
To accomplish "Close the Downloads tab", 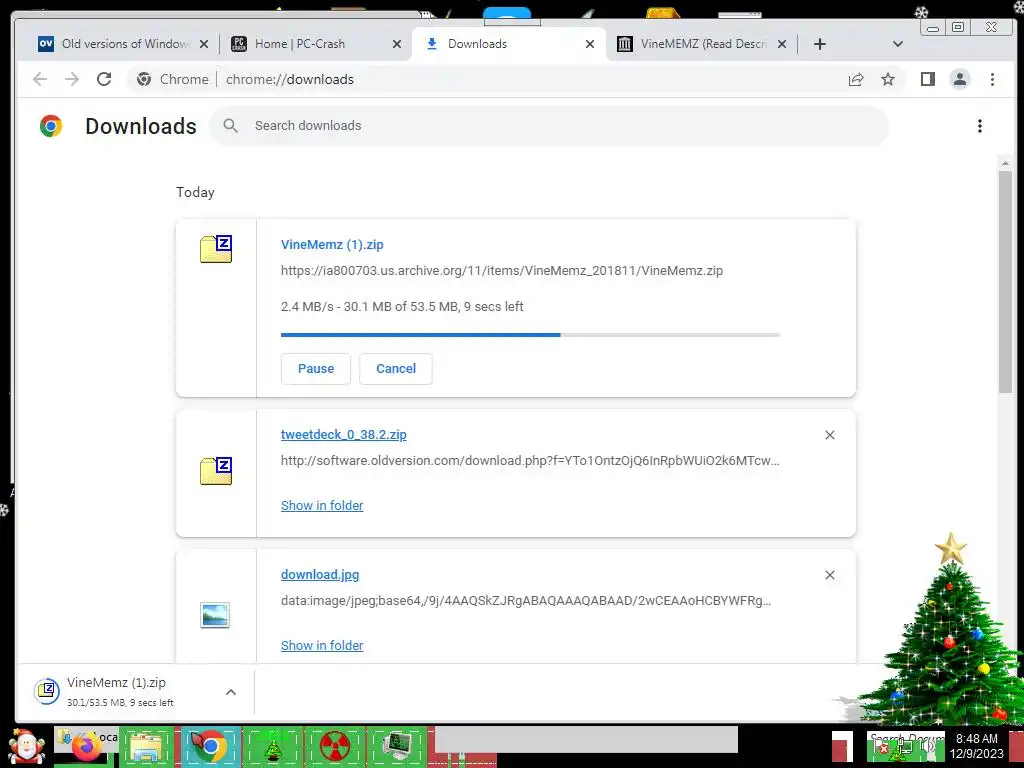I will coord(590,44).
